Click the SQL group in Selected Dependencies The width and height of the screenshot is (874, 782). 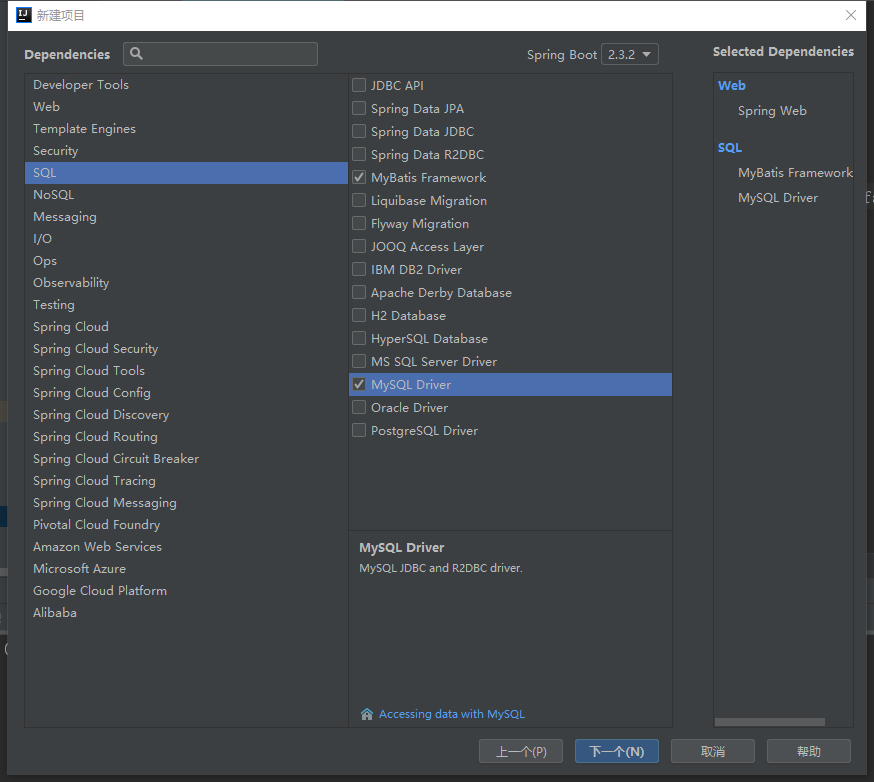point(730,148)
